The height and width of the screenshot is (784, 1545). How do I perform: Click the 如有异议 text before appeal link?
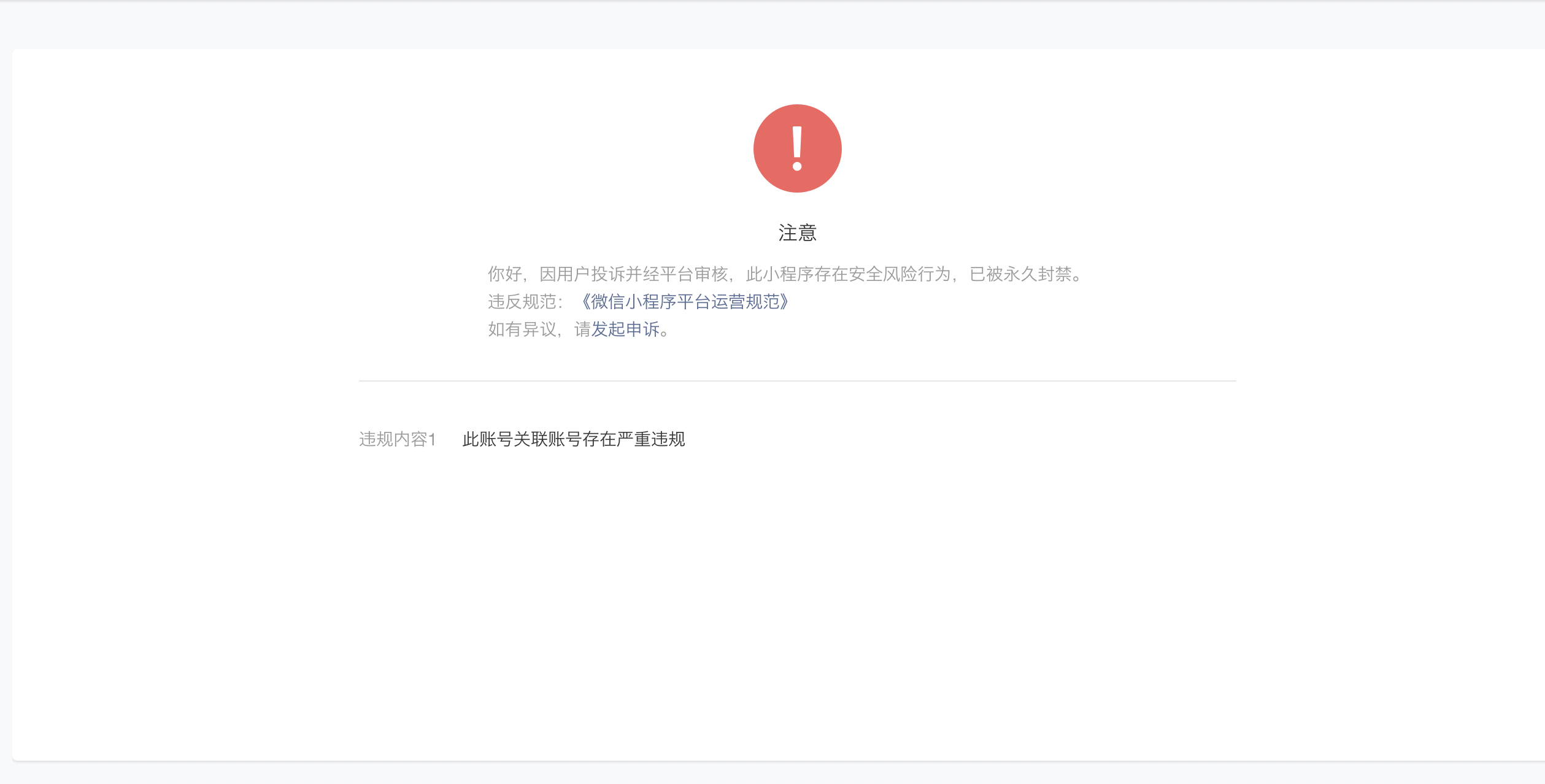point(522,329)
